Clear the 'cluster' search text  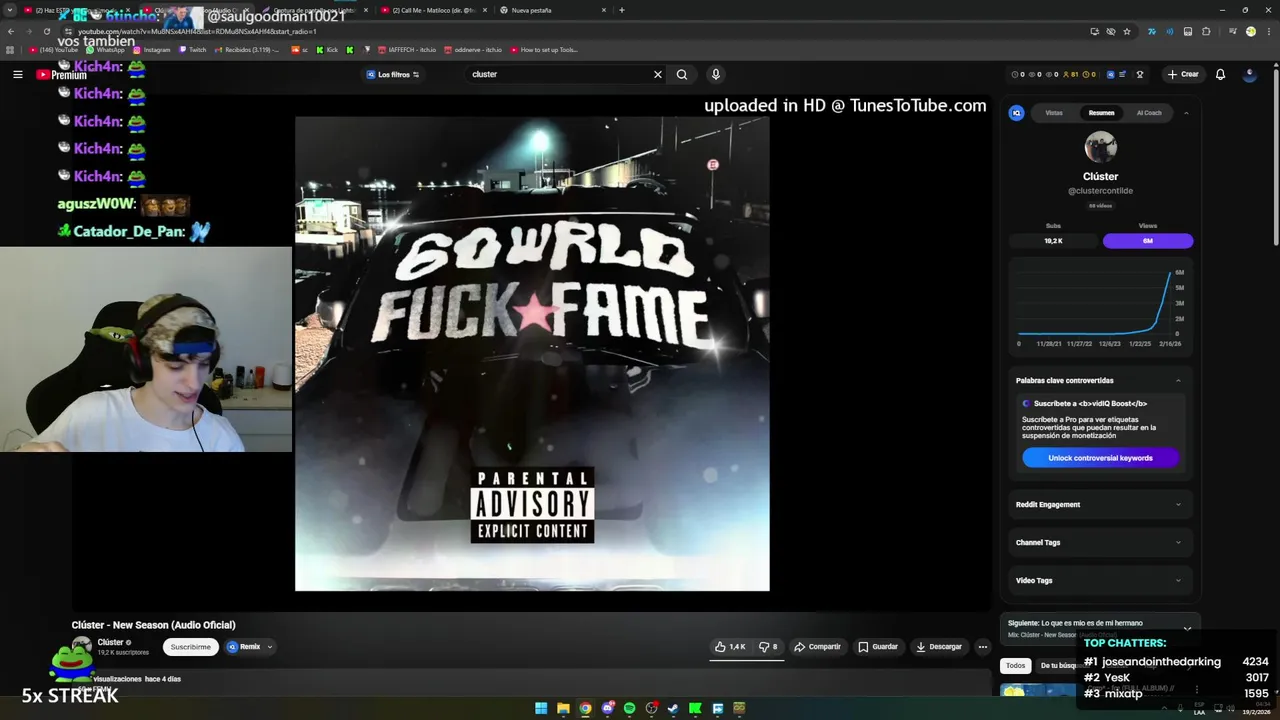(657, 74)
